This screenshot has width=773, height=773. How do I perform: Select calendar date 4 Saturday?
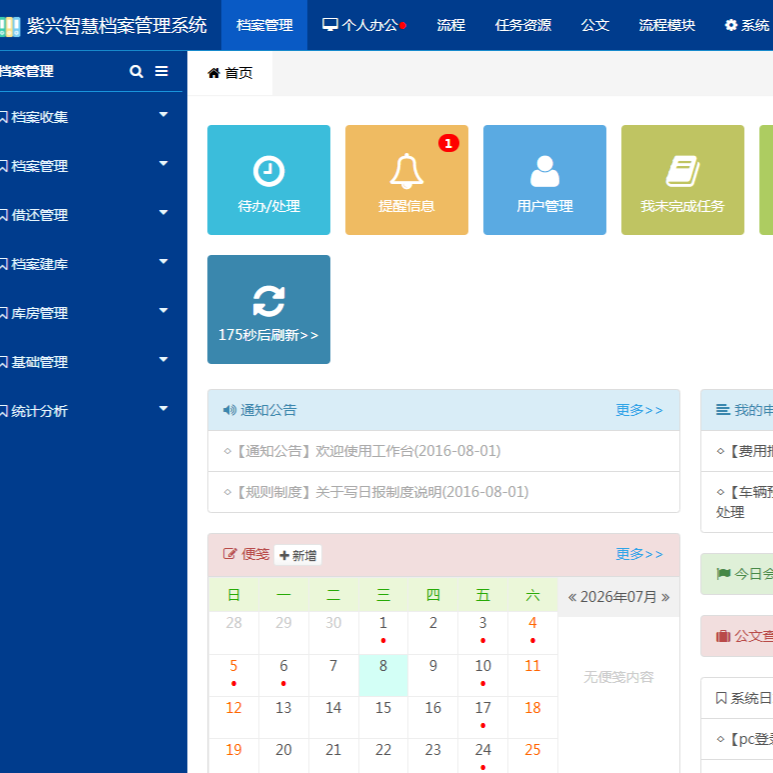click(x=532, y=632)
